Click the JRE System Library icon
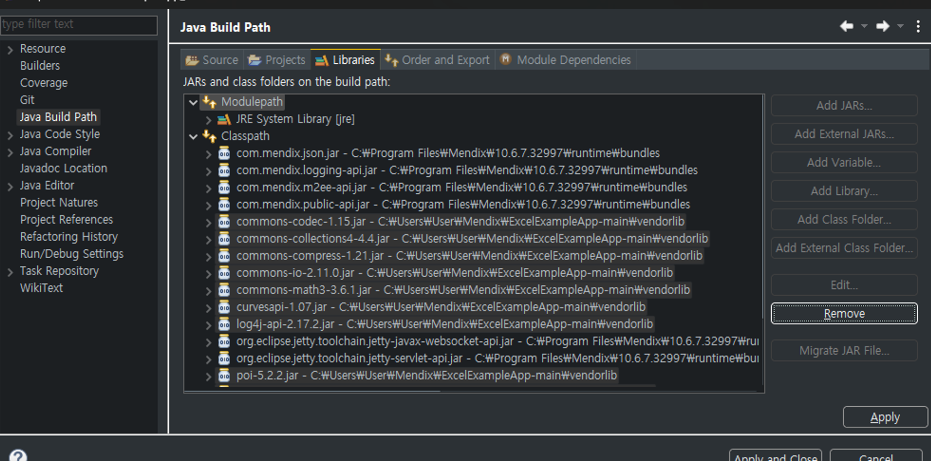Image resolution: width=931 pixels, height=461 pixels. coord(224,119)
